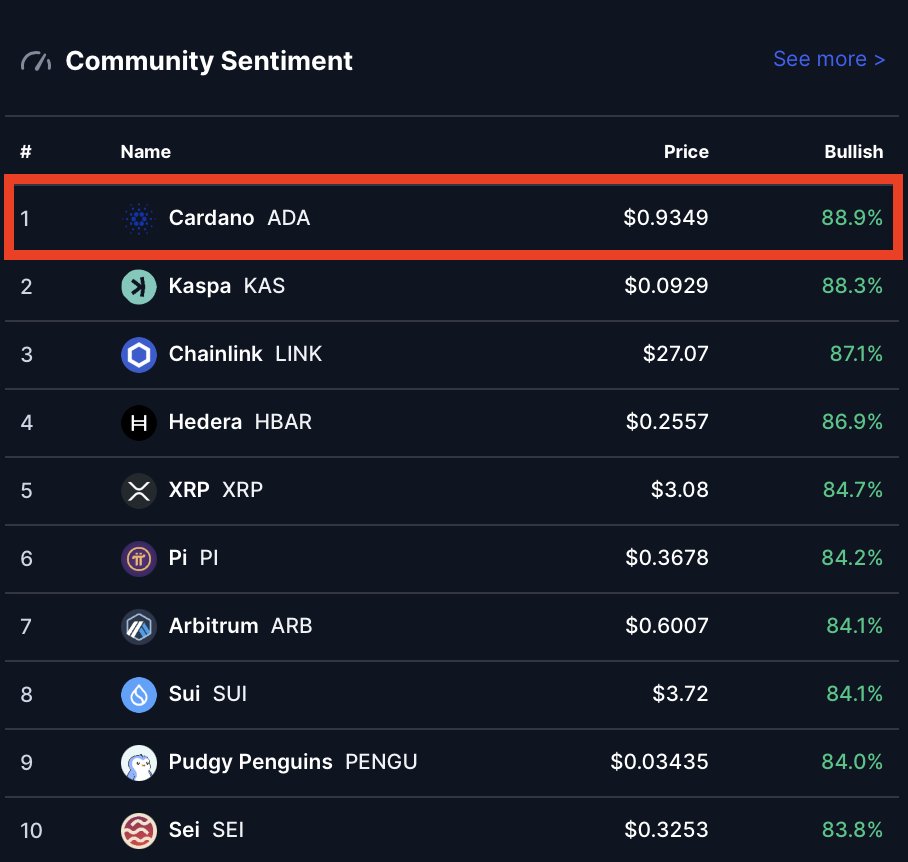Select the ARB ticker text

pos(292,626)
